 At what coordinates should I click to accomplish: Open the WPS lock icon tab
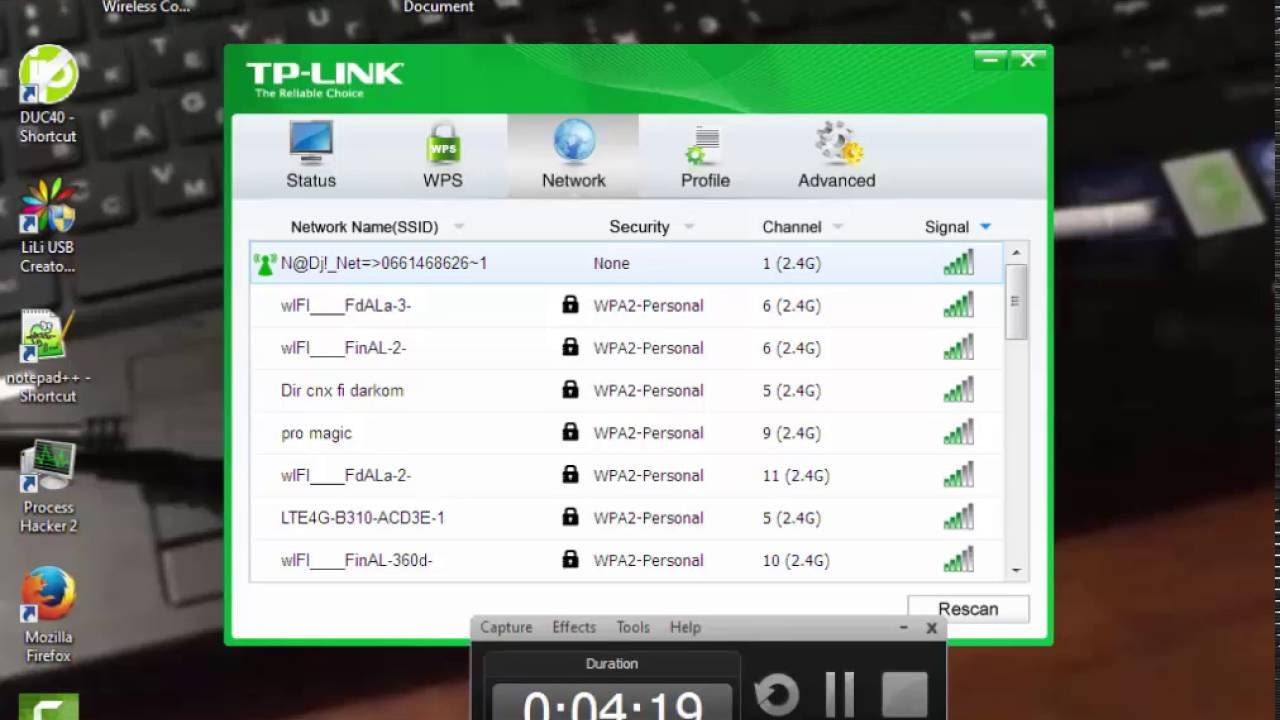(442, 143)
